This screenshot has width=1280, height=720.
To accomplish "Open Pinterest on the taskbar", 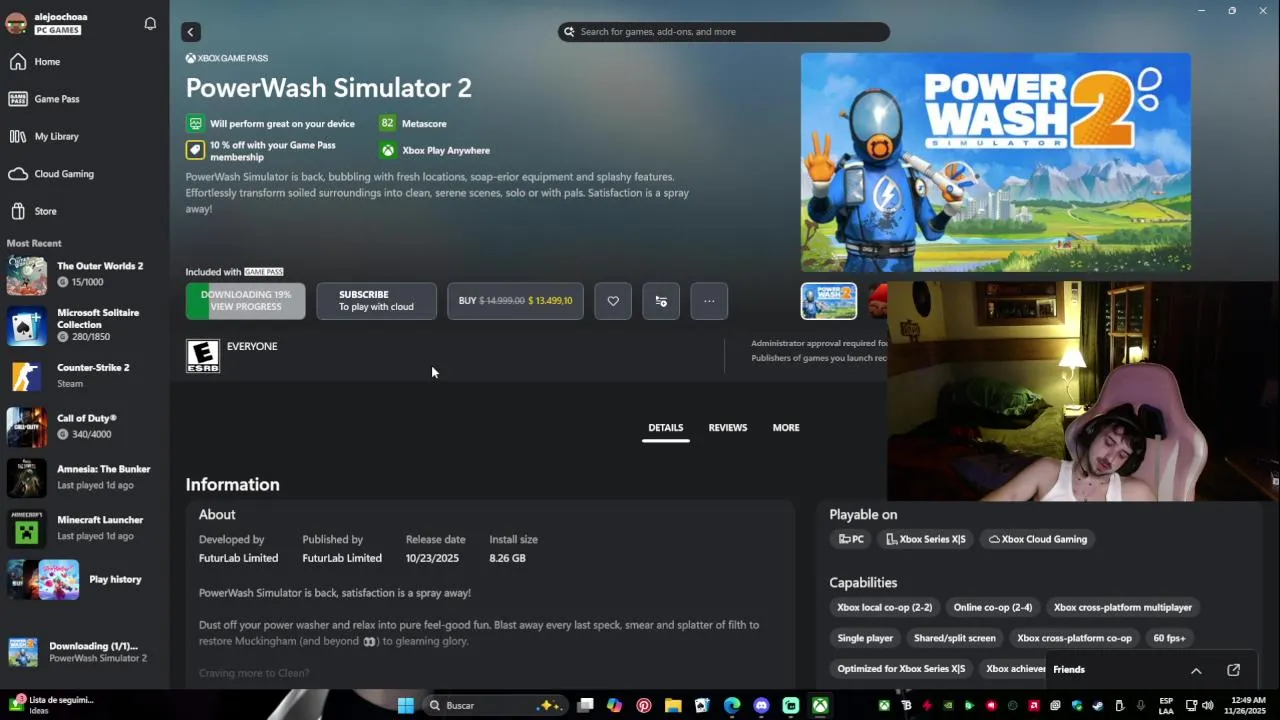I will coord(644,706).
